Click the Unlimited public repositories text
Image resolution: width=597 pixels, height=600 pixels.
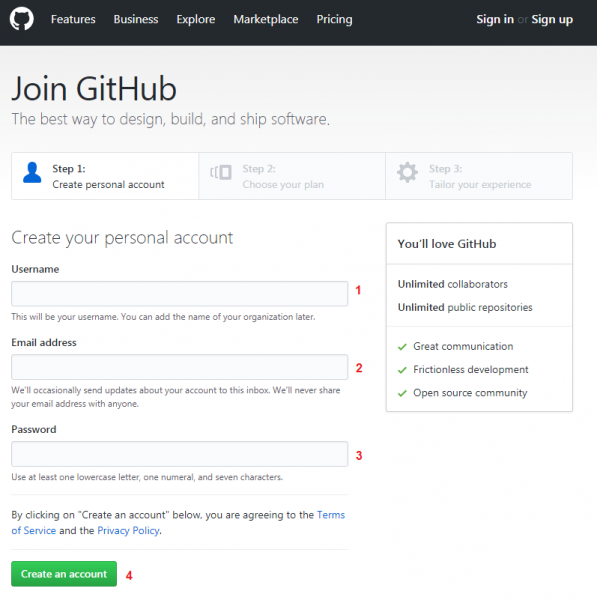[465, 307]
